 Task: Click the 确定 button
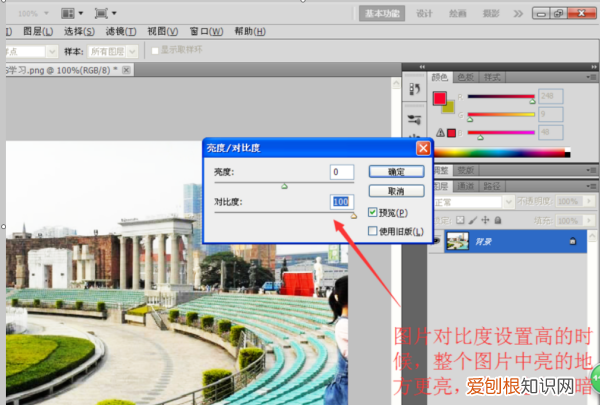[396, 171]
